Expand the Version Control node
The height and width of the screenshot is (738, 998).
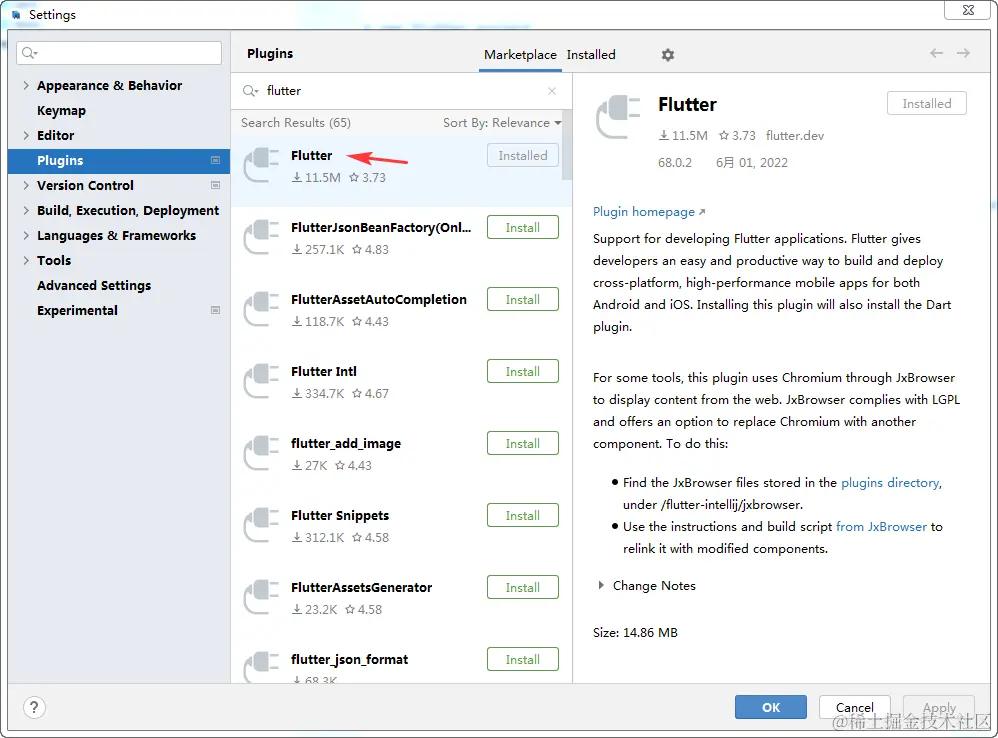pos(26,185)
